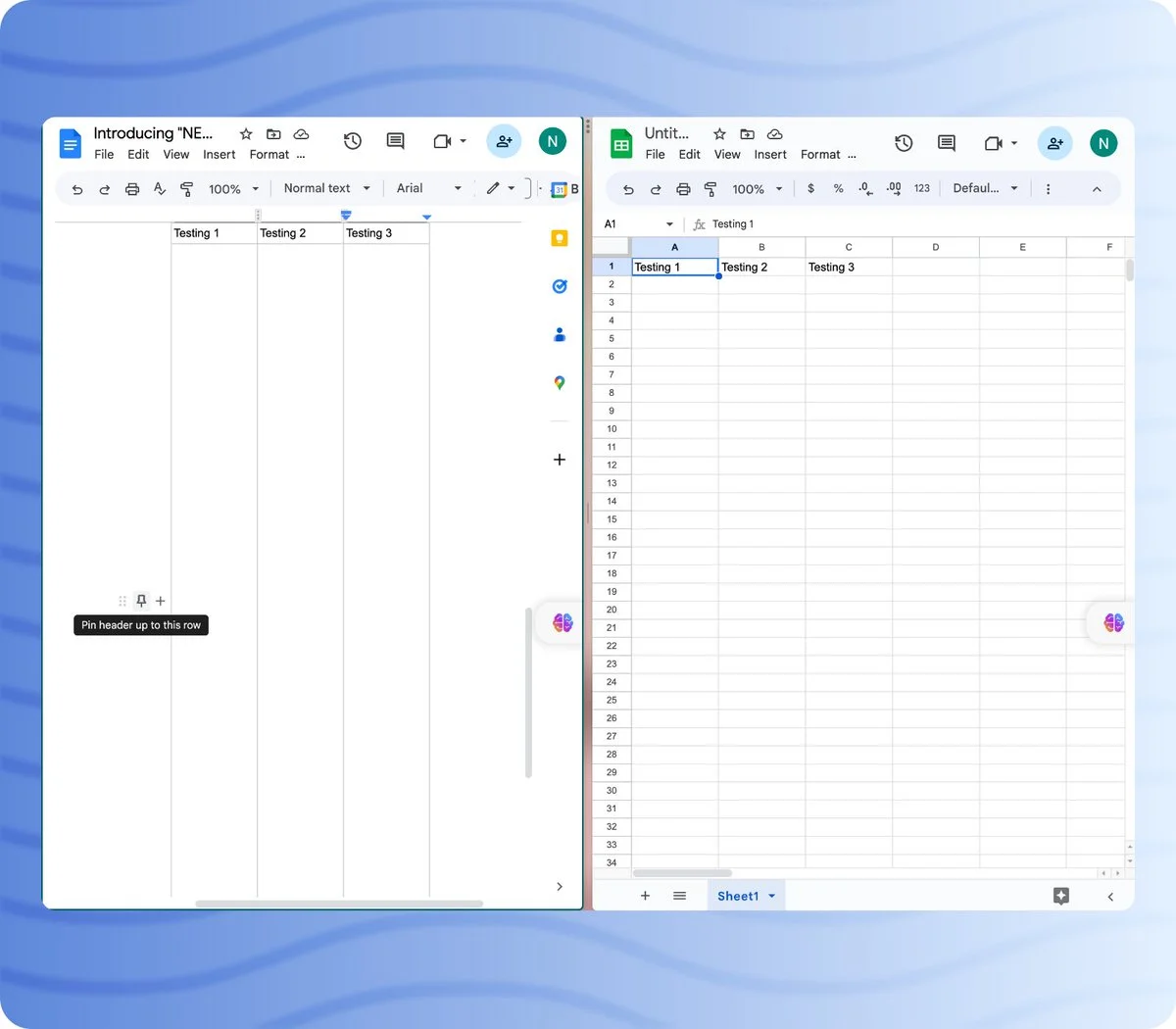Image resolution: width=1176 pixels, height=1029 pixels.
Task: Open the Tasks sidebar icon
Action: [x=560, y=286]
